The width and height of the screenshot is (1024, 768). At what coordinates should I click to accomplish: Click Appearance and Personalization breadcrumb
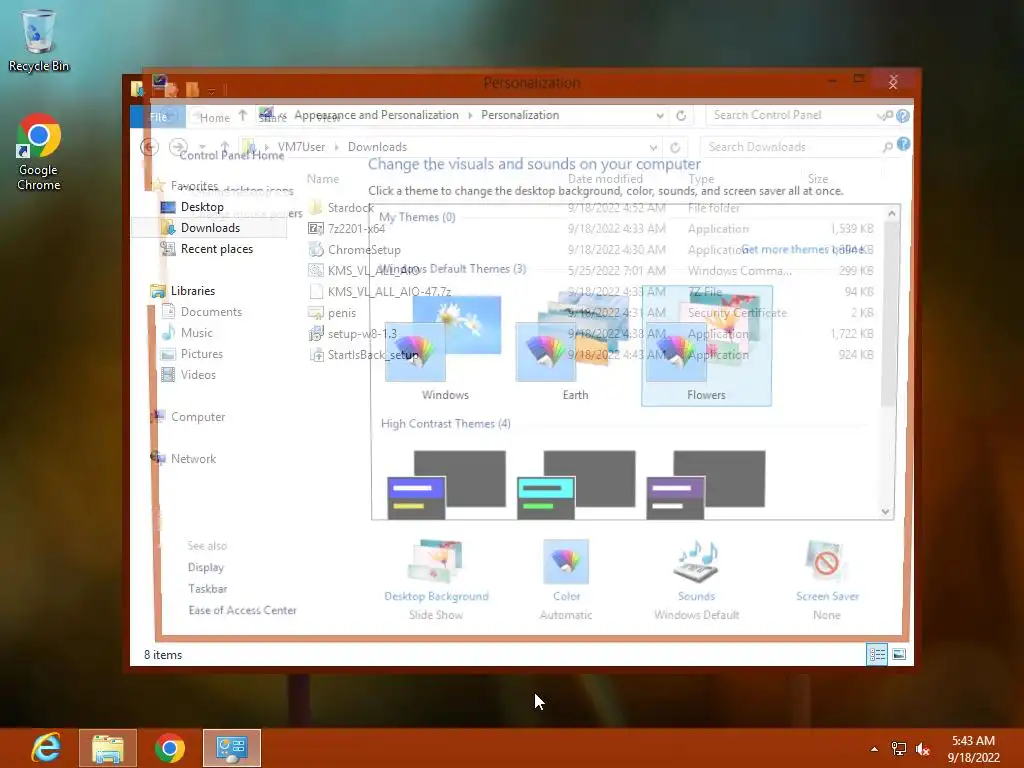click(x=376, y=115)
